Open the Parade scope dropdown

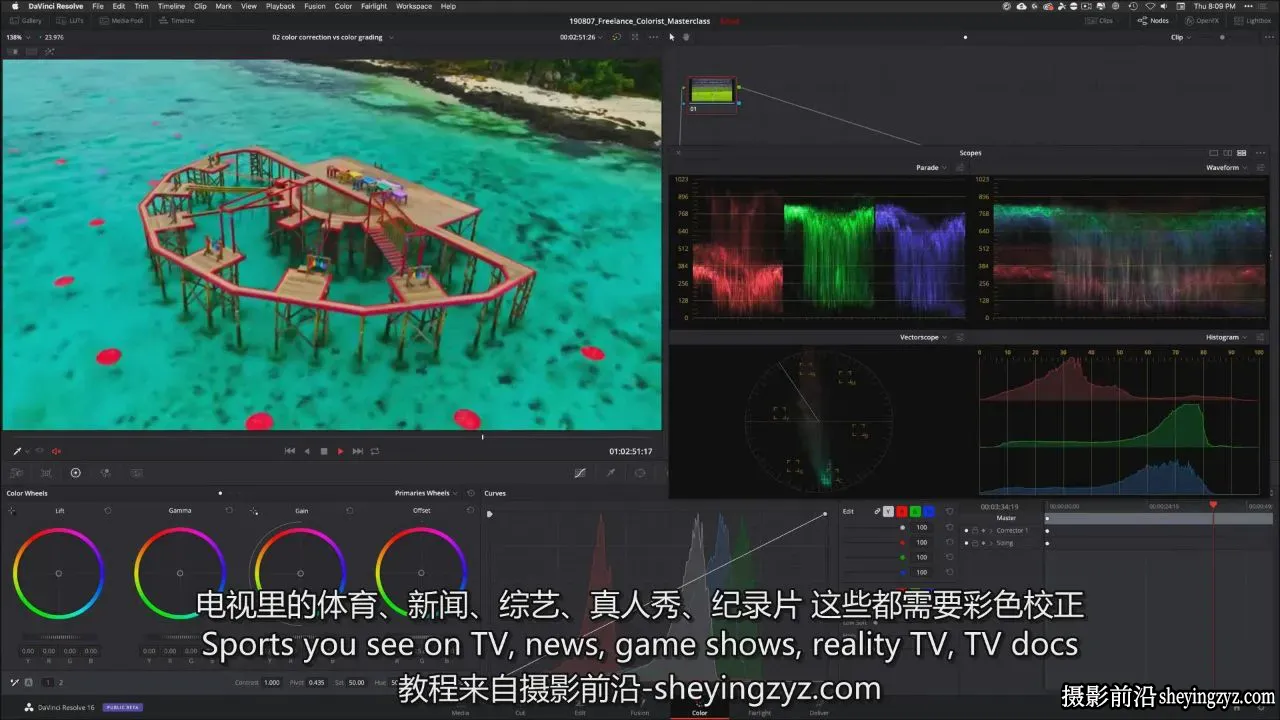[x=931, y=168]
